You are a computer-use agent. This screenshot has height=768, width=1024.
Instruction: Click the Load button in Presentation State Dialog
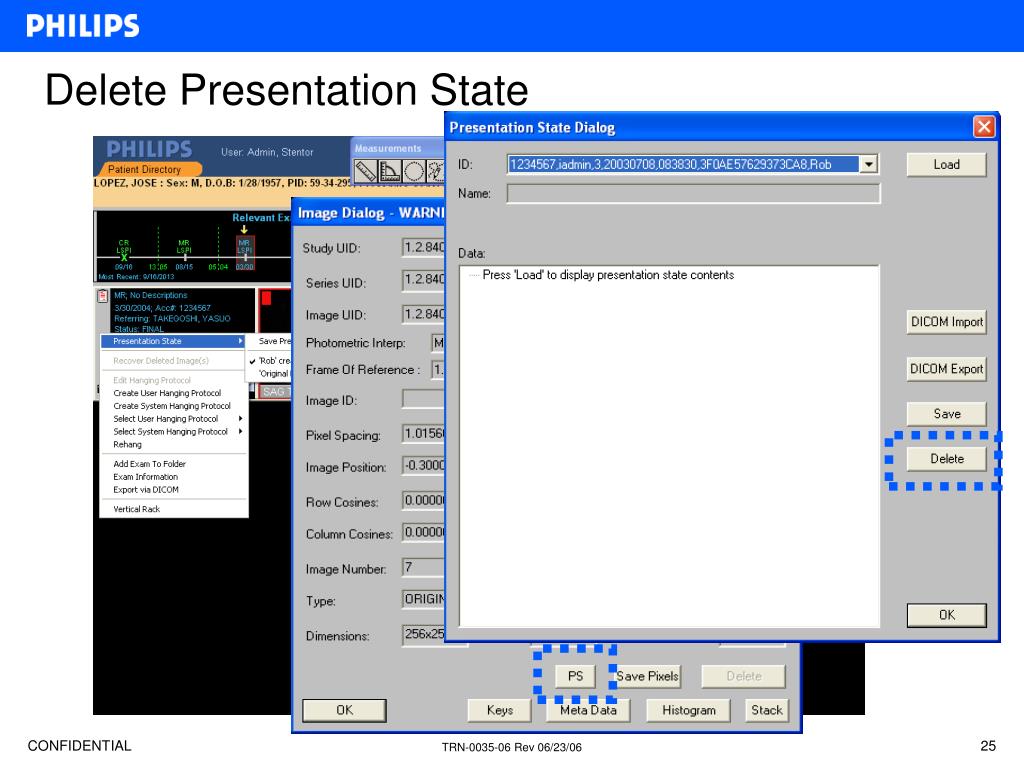946,165
